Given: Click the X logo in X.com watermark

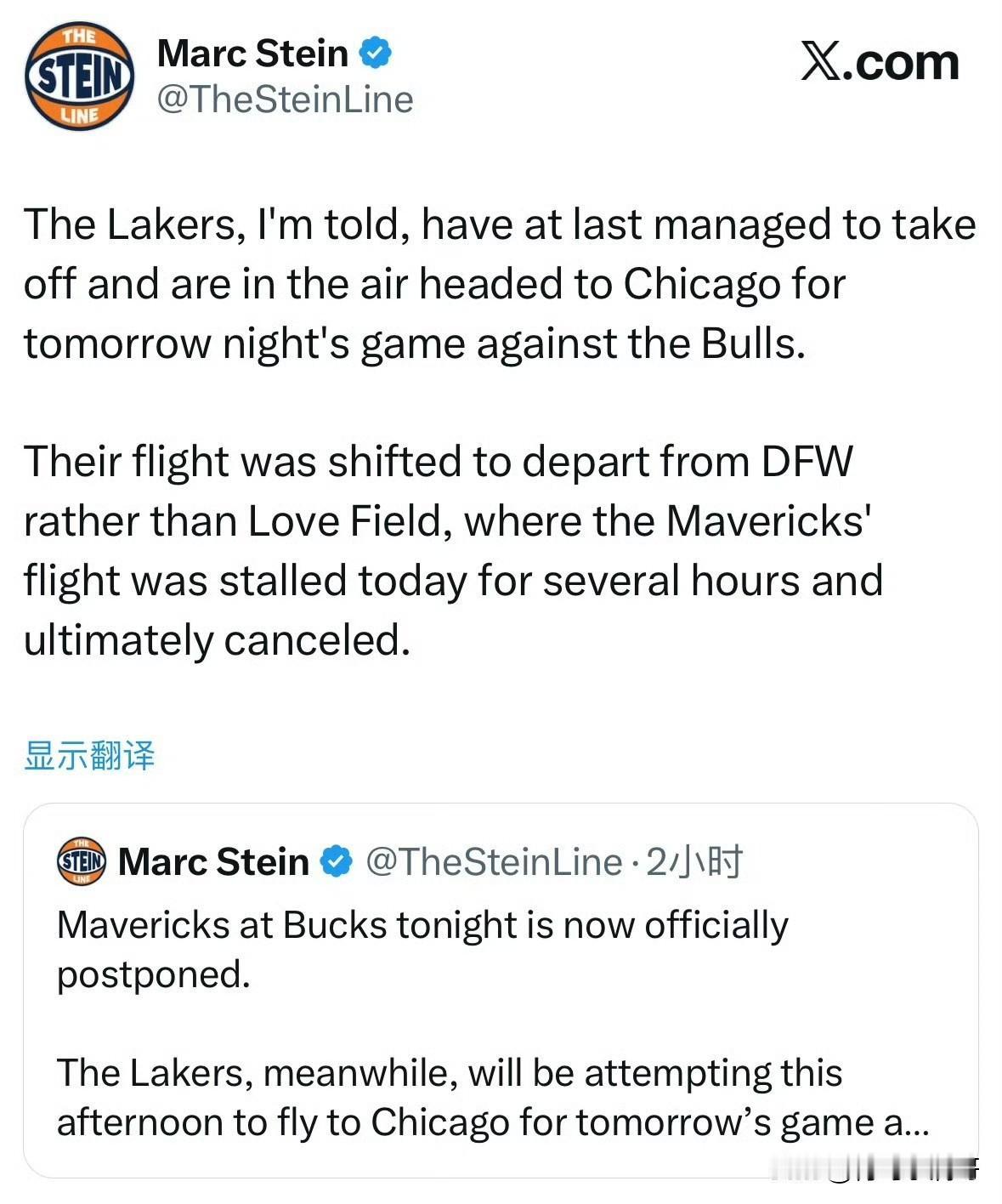Looking at the screenshot, I should coord(820,62).
